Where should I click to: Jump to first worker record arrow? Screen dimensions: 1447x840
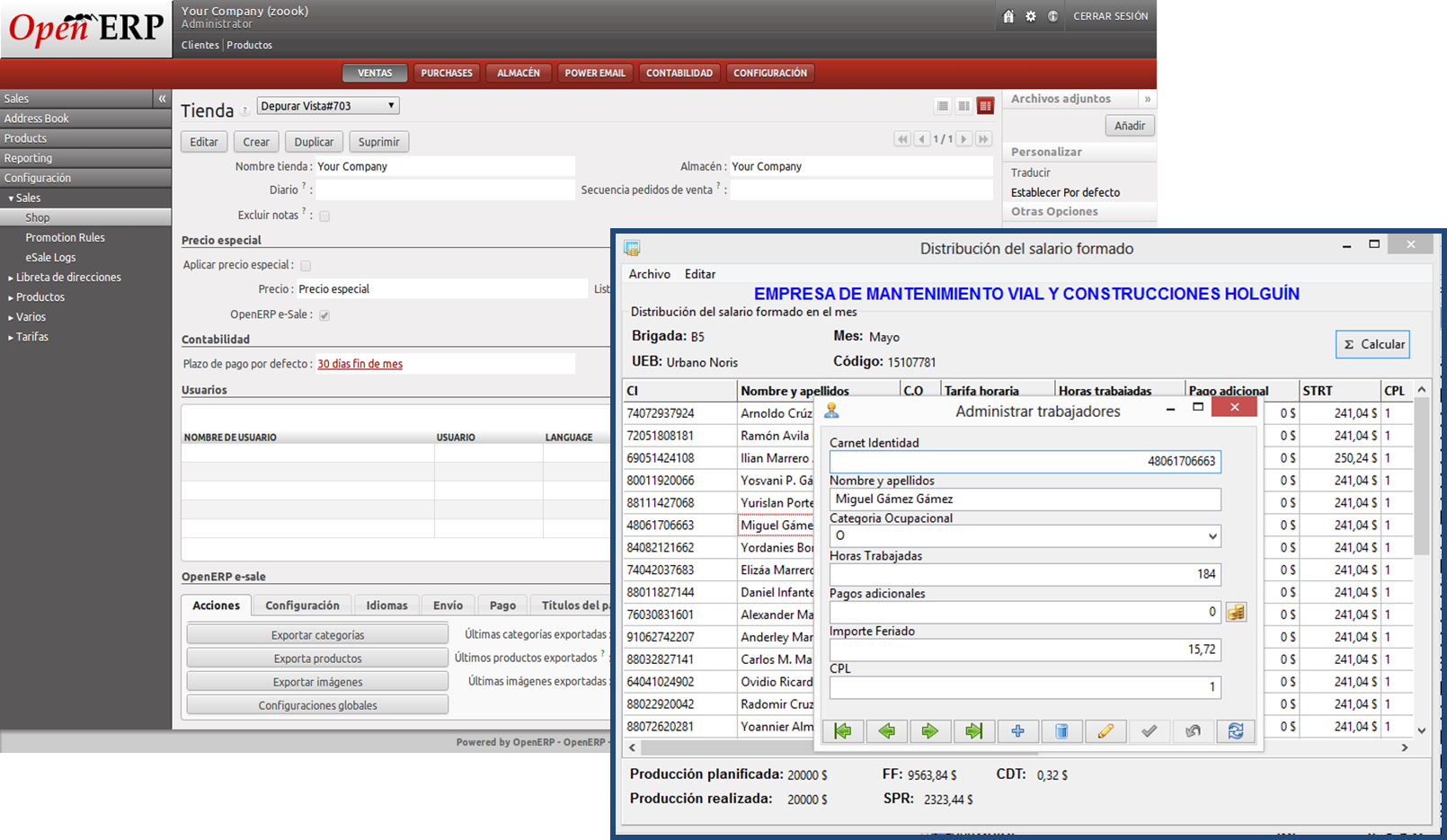(842, 731)
